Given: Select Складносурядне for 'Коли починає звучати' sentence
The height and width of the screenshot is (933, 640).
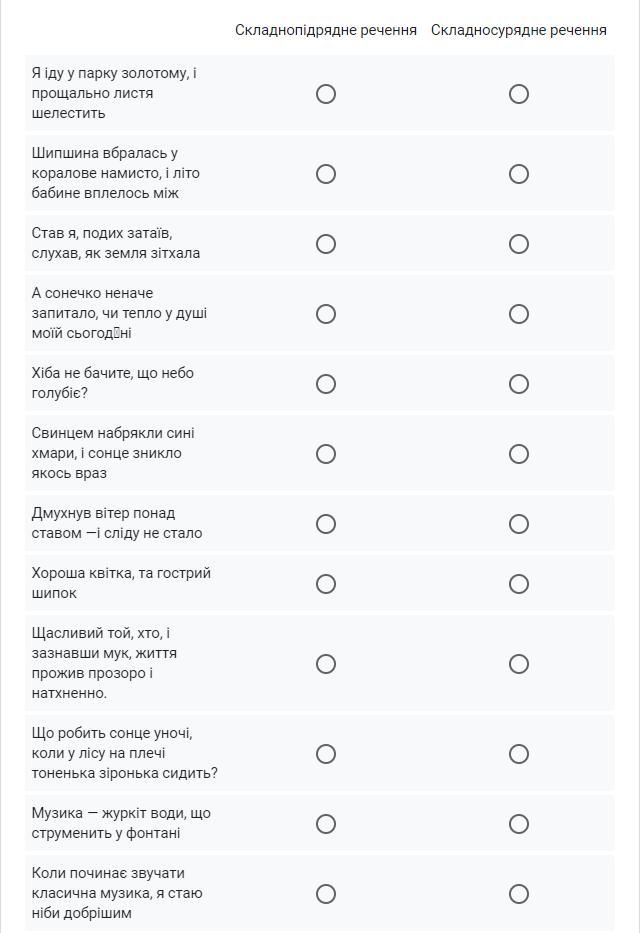Looking at the screenshot, I should point(519,894).
